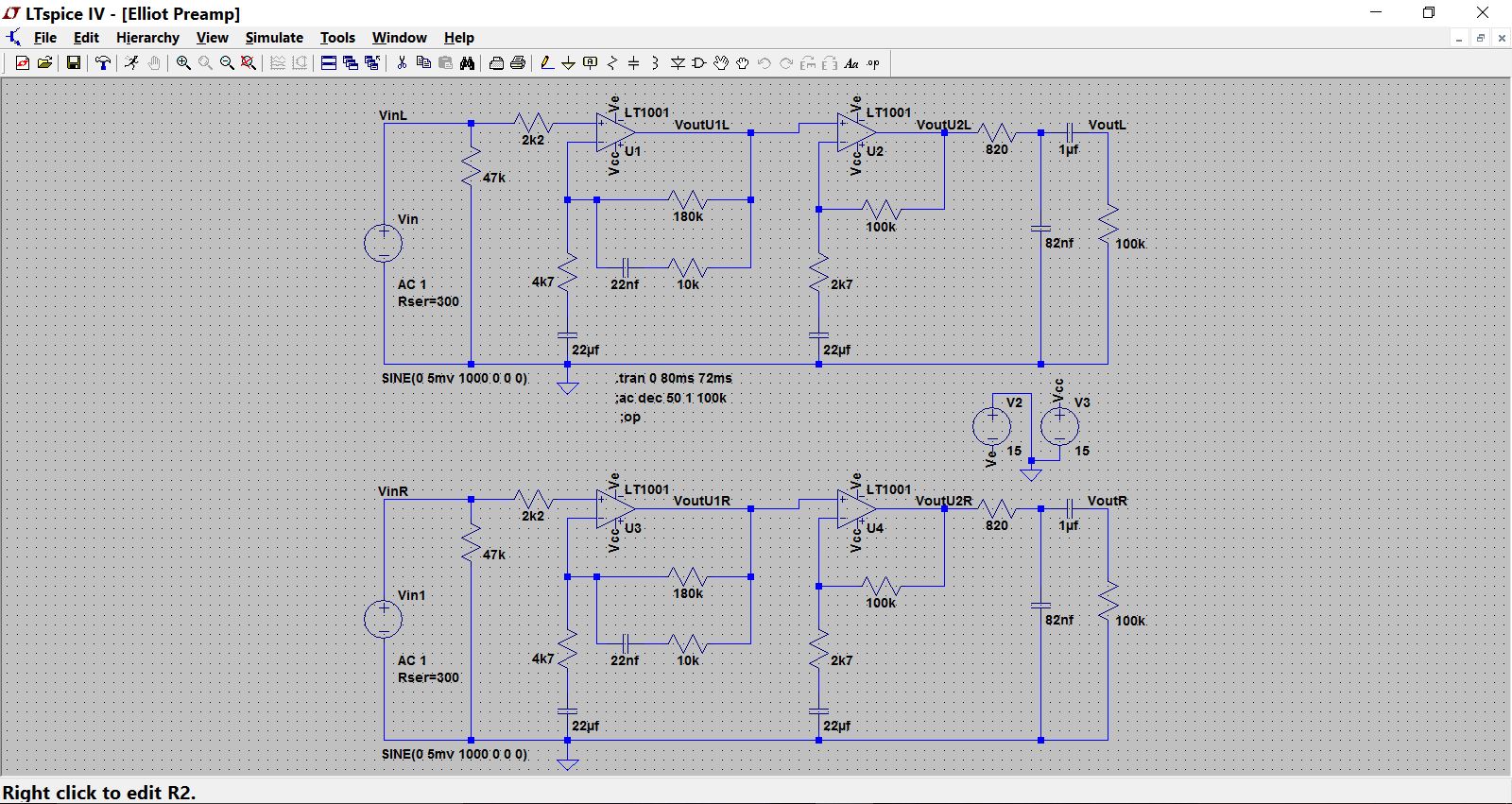
Task: Click the Zoom Out magnifier icon
Action: [x=227, y=63]
